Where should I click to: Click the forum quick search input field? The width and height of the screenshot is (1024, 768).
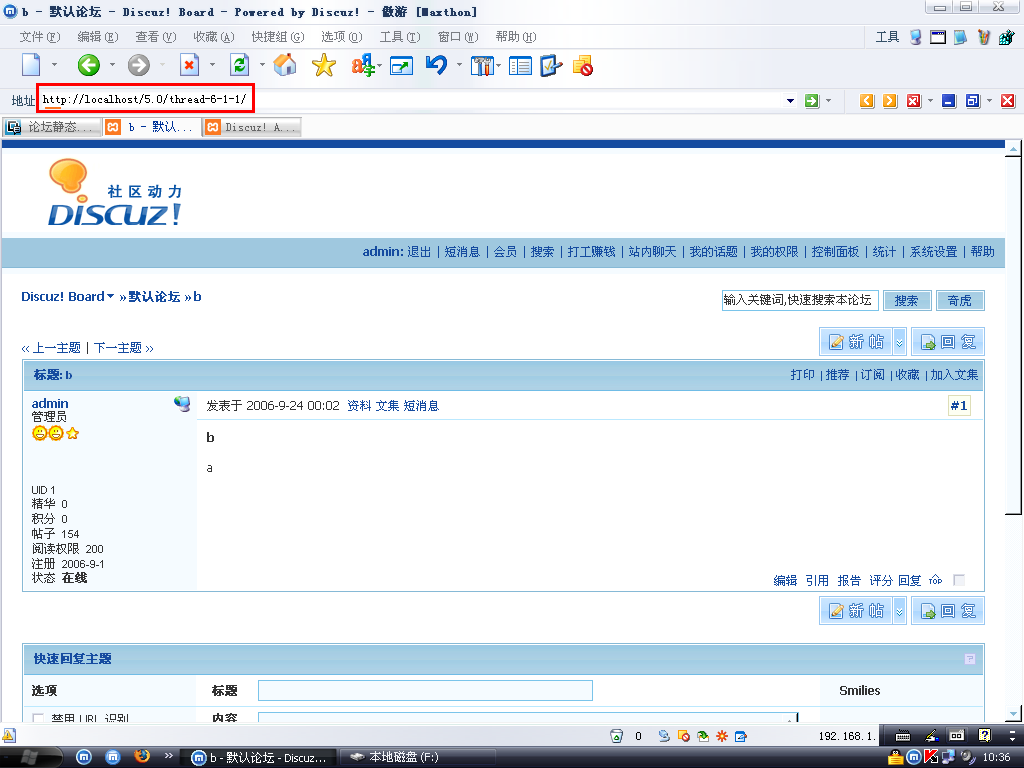800,300
